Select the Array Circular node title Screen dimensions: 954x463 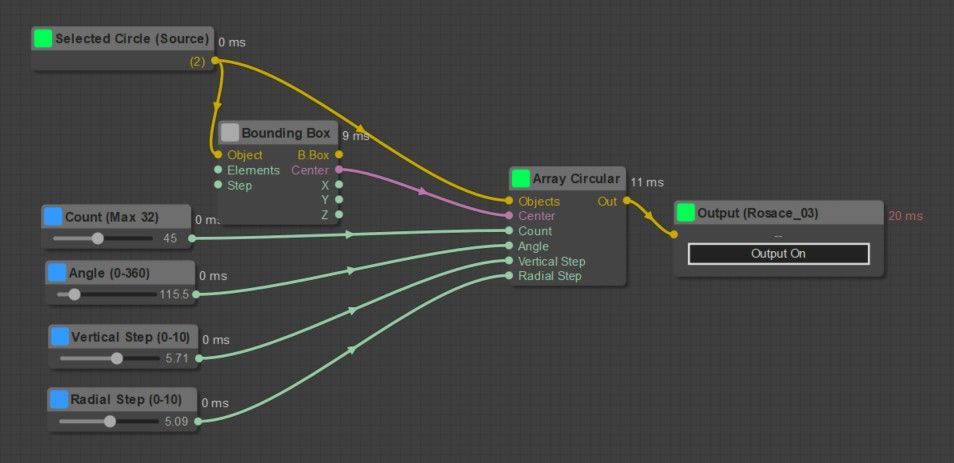(576, 179)
